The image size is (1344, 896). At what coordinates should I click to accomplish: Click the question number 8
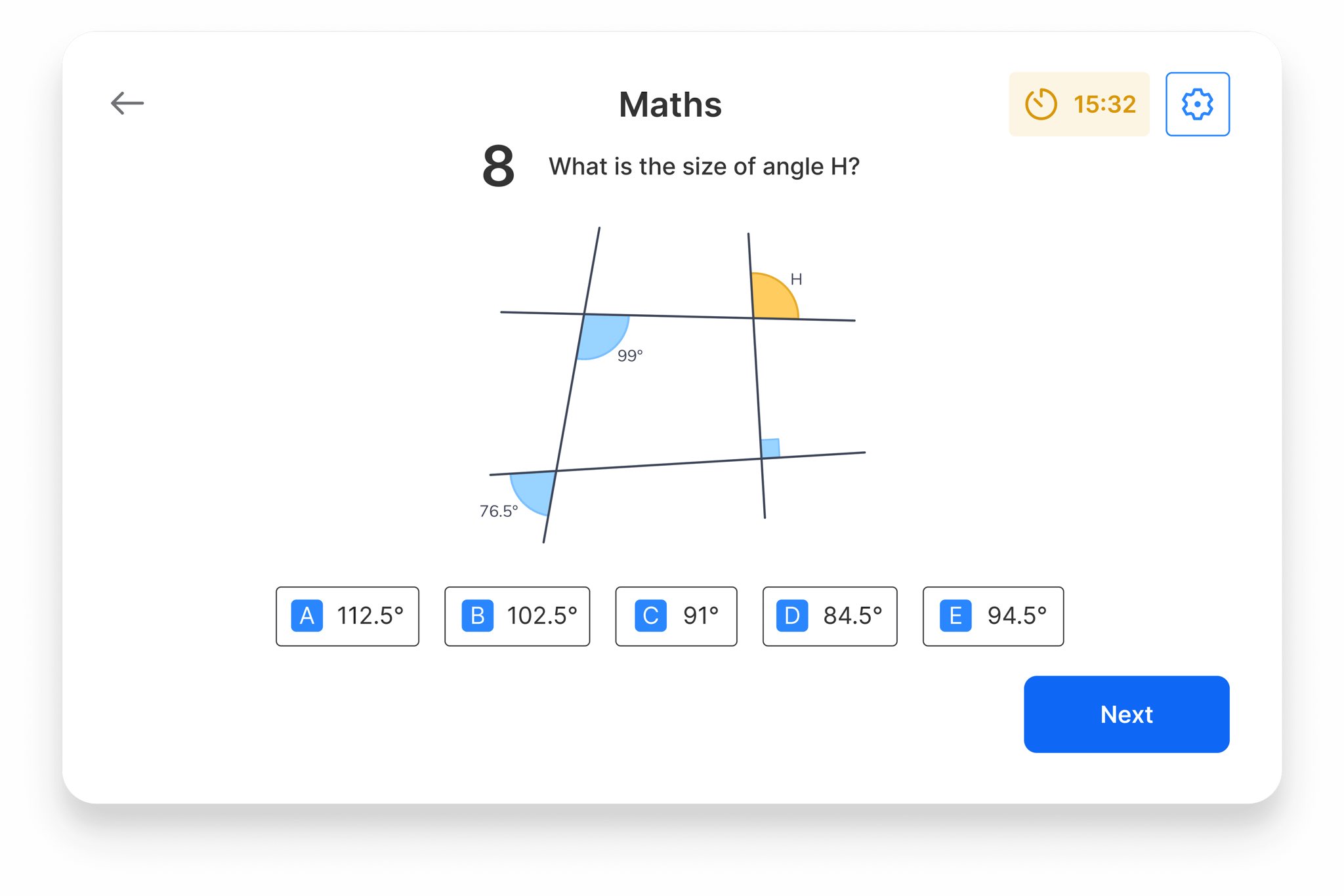498,167
